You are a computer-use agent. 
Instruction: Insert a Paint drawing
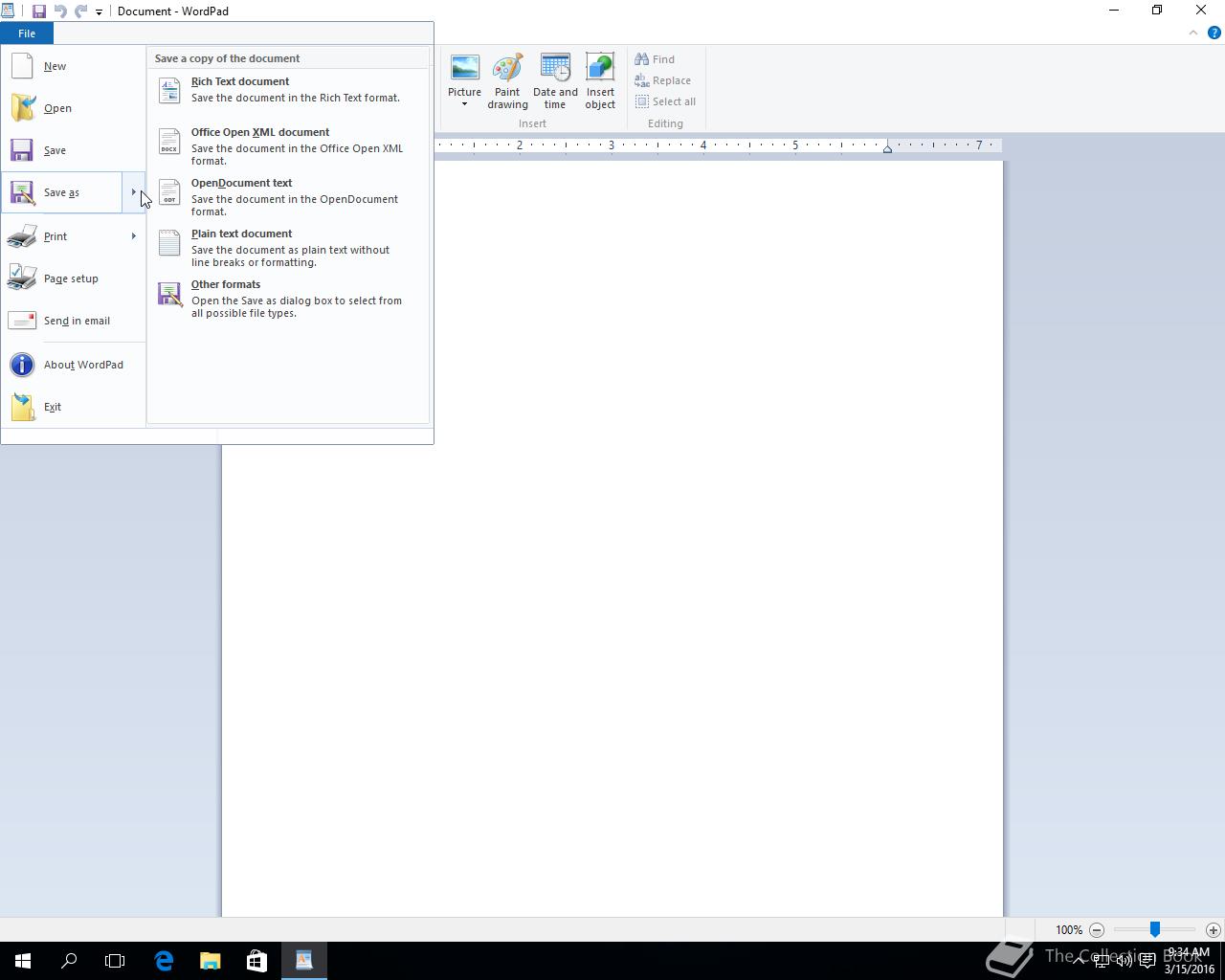pos(507,82)
